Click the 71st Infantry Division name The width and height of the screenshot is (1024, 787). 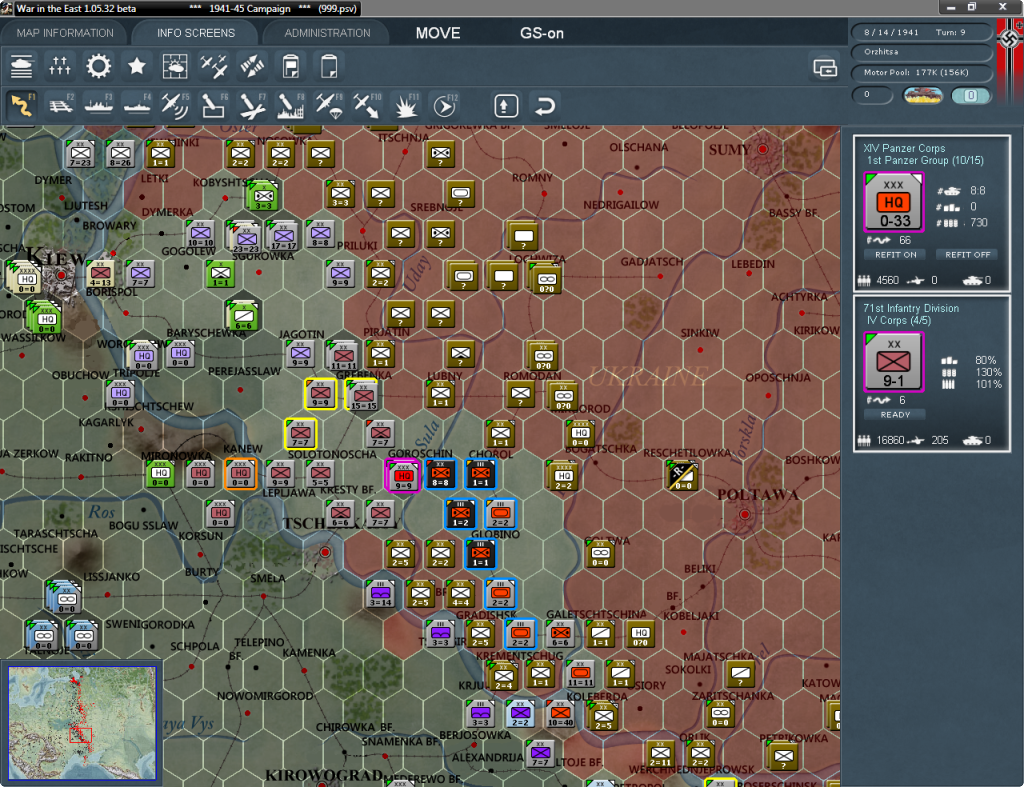(911, 308)
